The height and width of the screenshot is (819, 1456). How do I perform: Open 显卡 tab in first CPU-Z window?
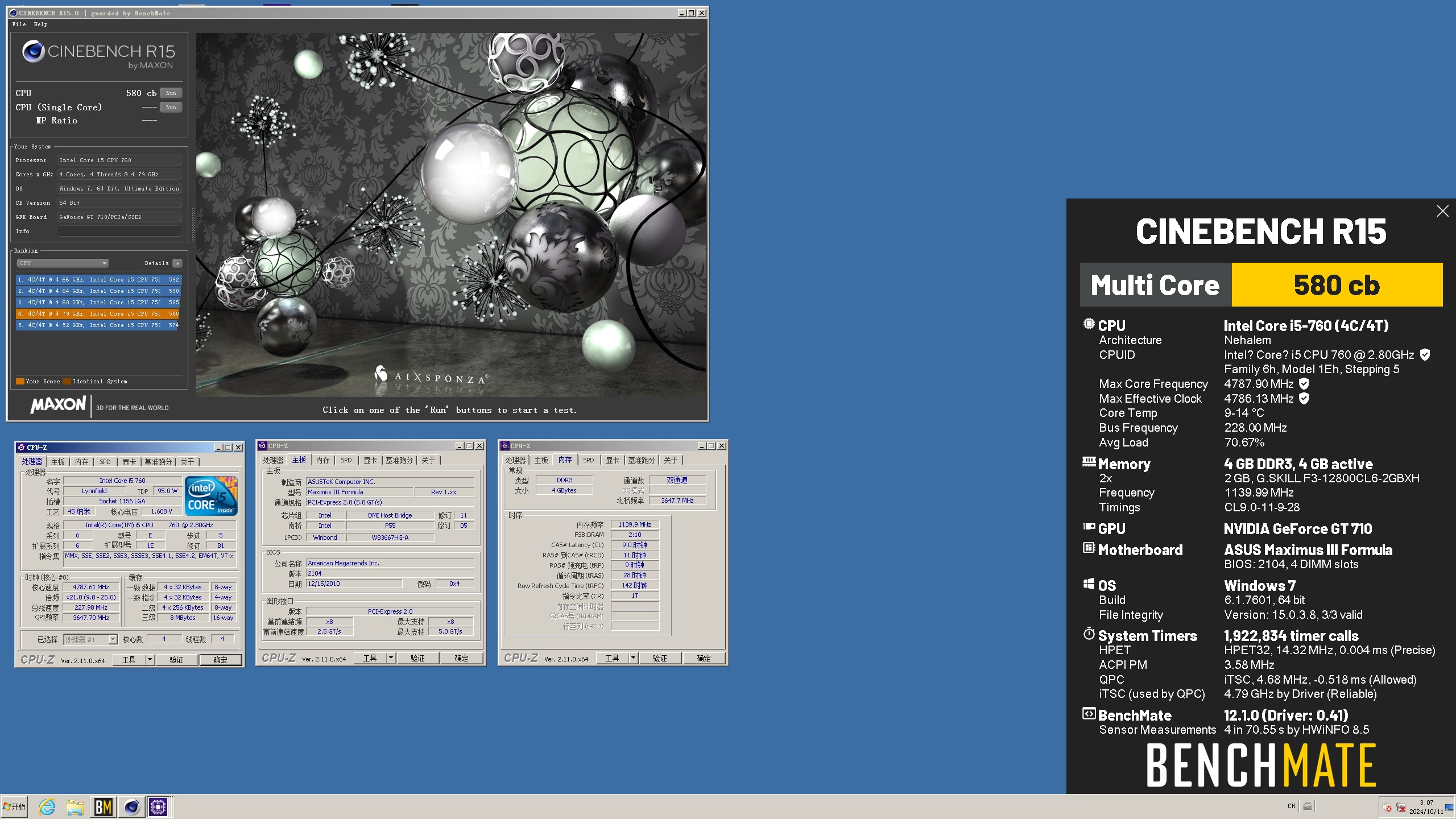[129, 462]
